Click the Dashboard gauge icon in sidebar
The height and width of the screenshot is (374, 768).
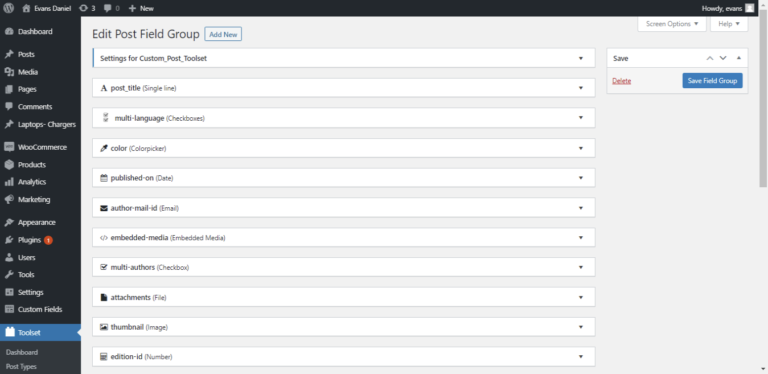(9, 32)
